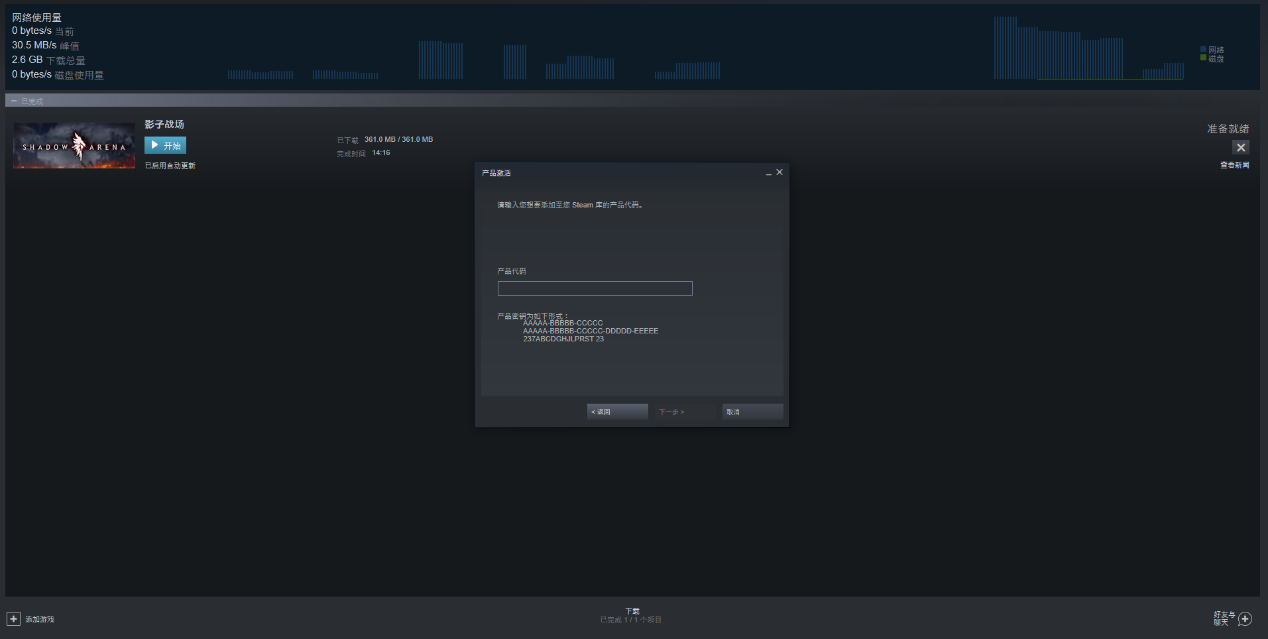Remove Shadow Arena from the download list

[1241, 147]
